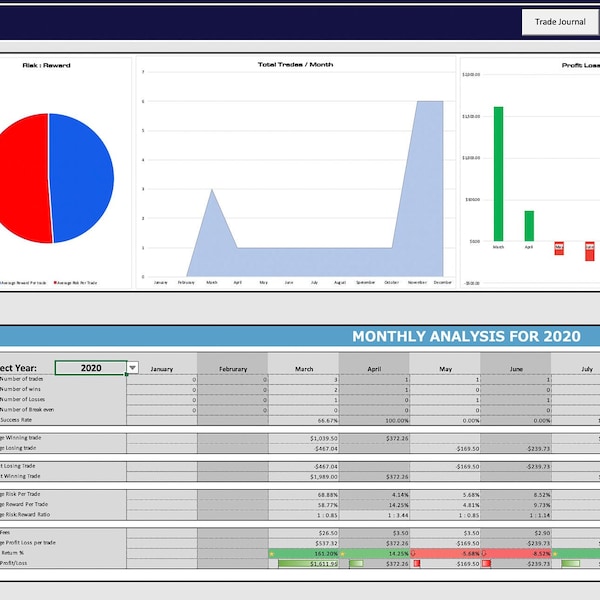Image resolution: width=600 pixels, height=600 pixels.
Task: Select the January column header
Action: click(x=162, y=369)
